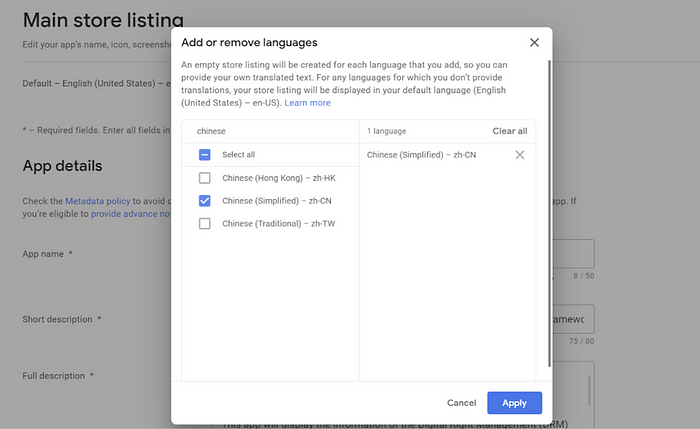This screenshot has height=429, width=700.
Task: Click into the App name text field
Action: [573, 254]
